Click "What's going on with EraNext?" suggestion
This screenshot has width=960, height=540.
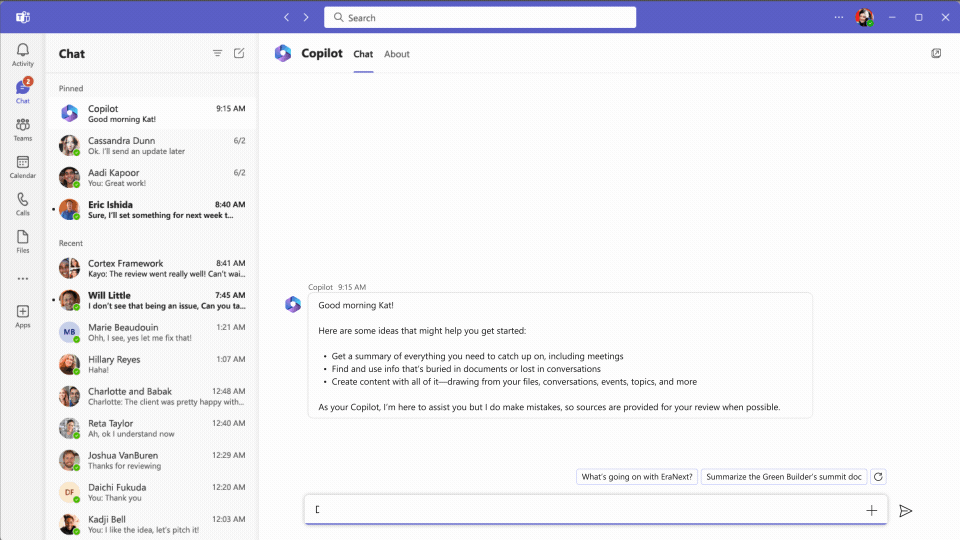click(x=637, y=477)
